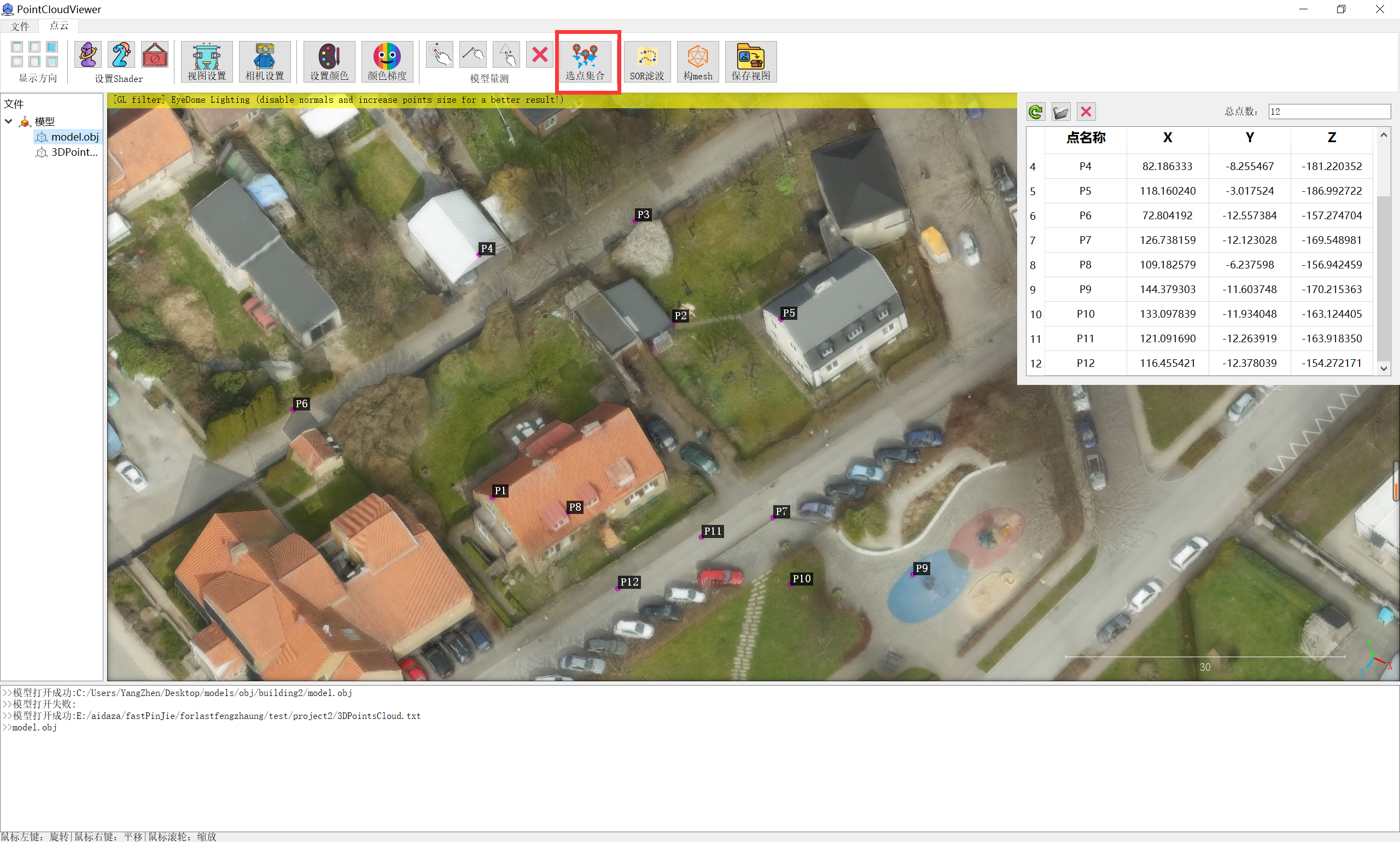Click red X to cancel model measurement

coord(540,55)
